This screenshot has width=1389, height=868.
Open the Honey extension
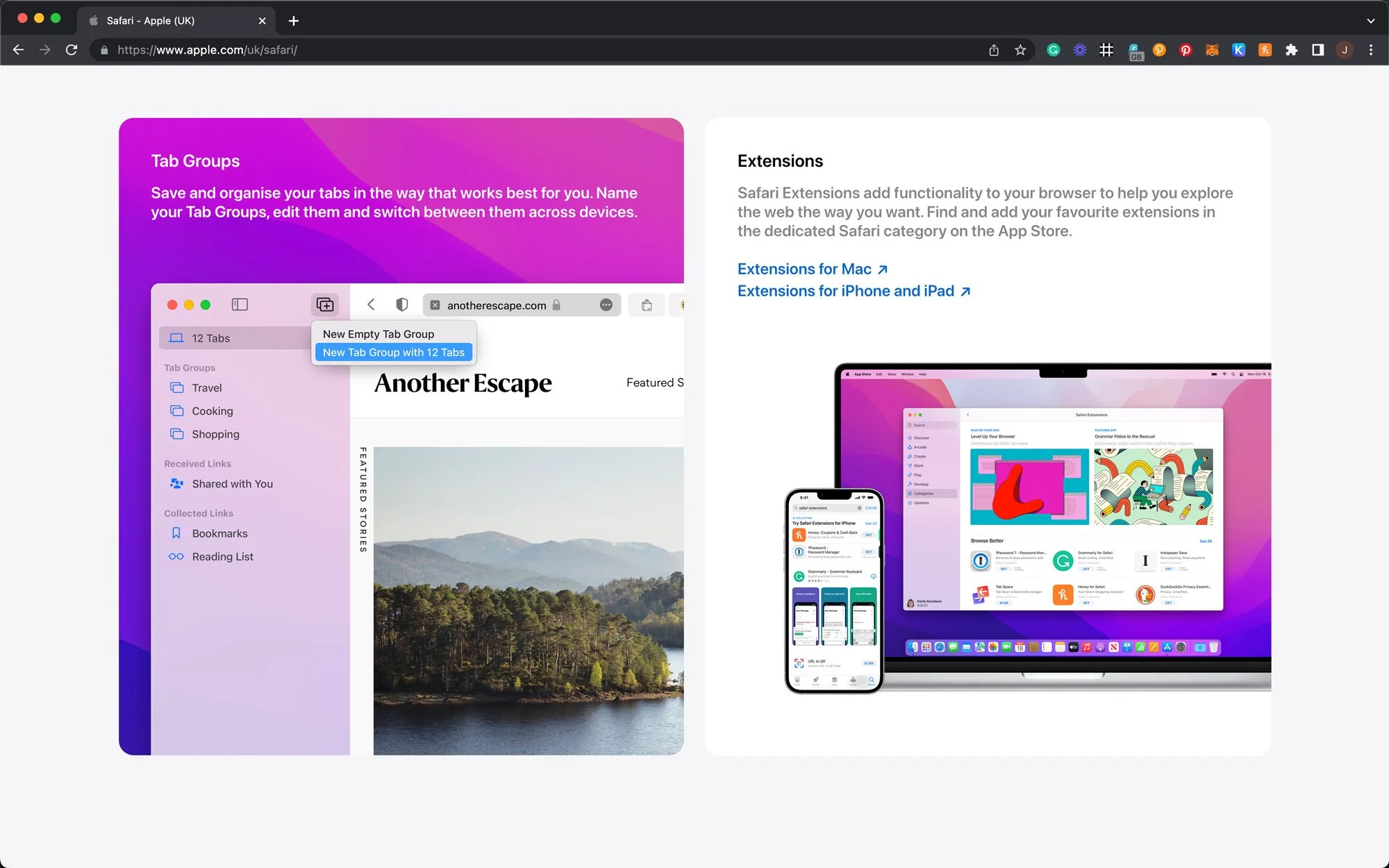coord(1265,50)
